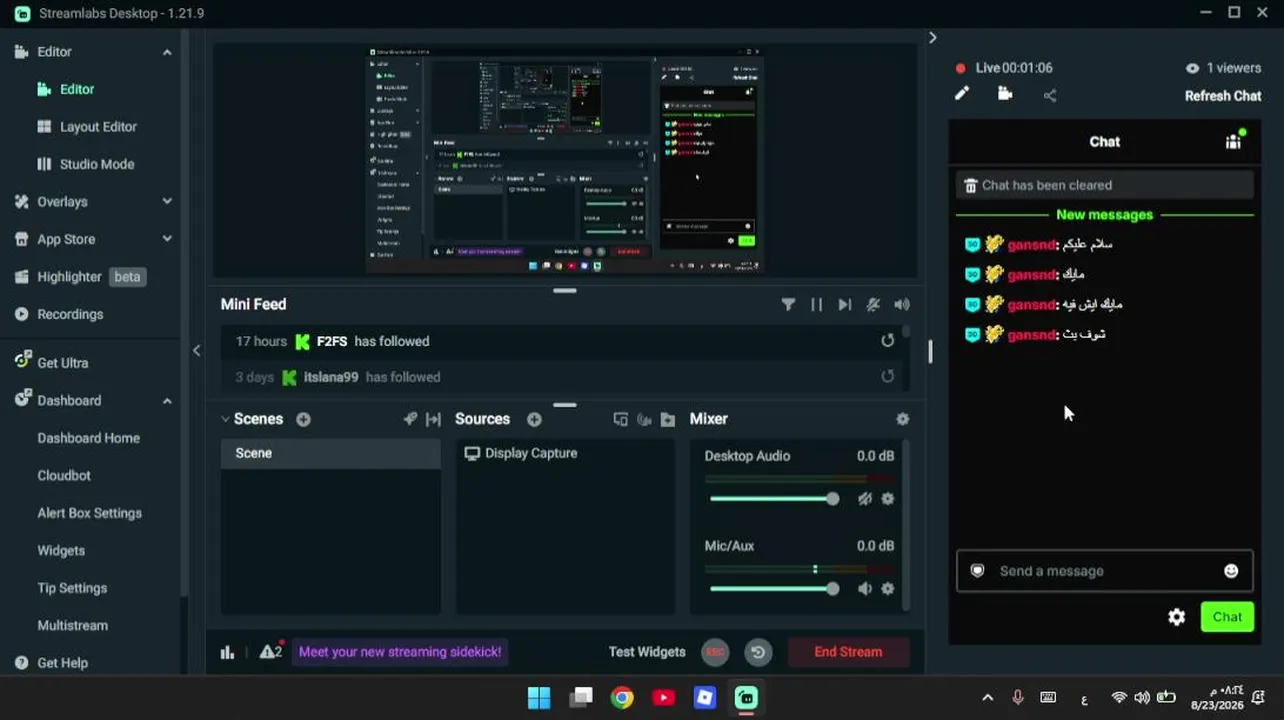Click the stream preview thumbnail

(x=565, y=160)
